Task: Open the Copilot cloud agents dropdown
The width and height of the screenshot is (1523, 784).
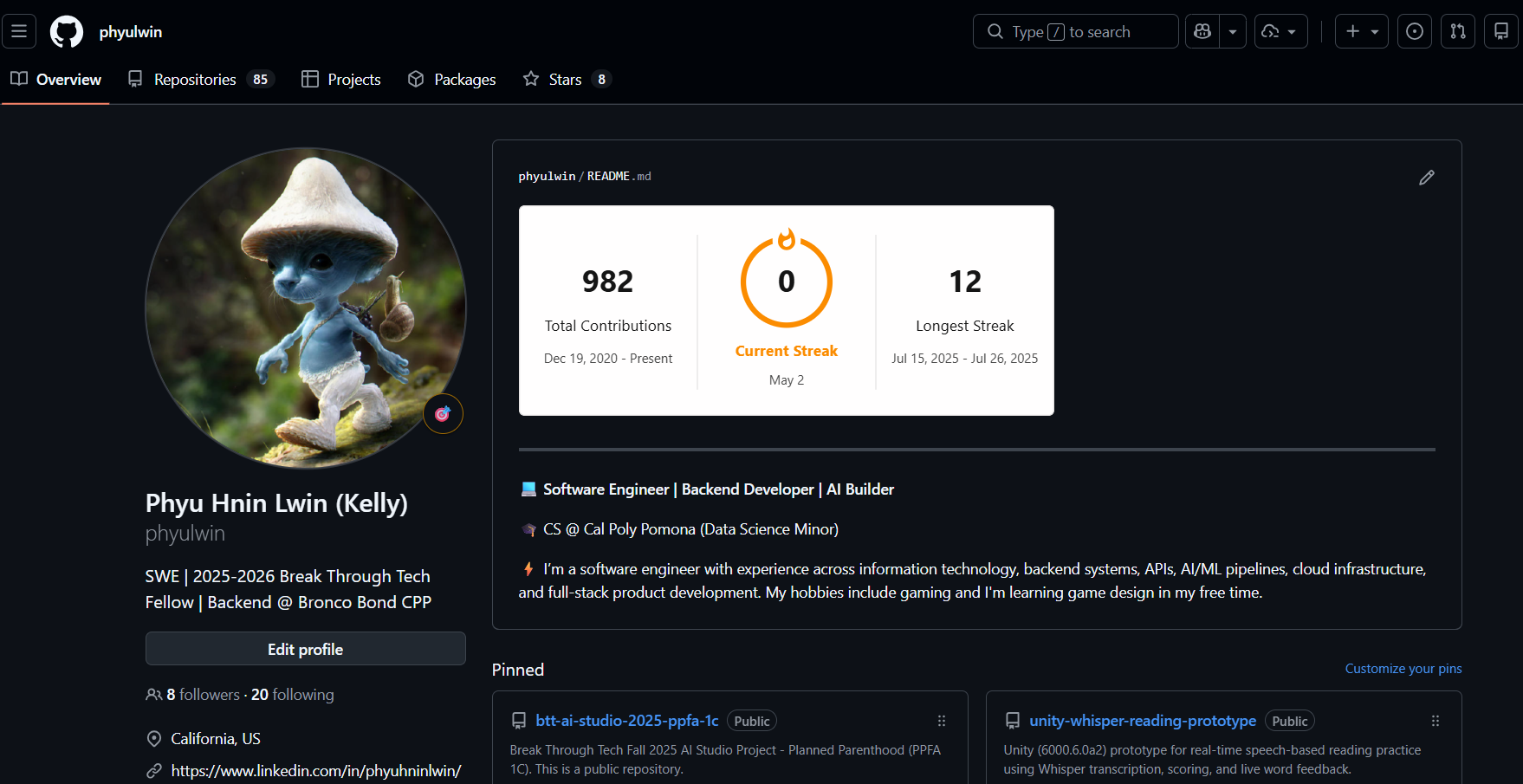Action: tap(1280, 31)
